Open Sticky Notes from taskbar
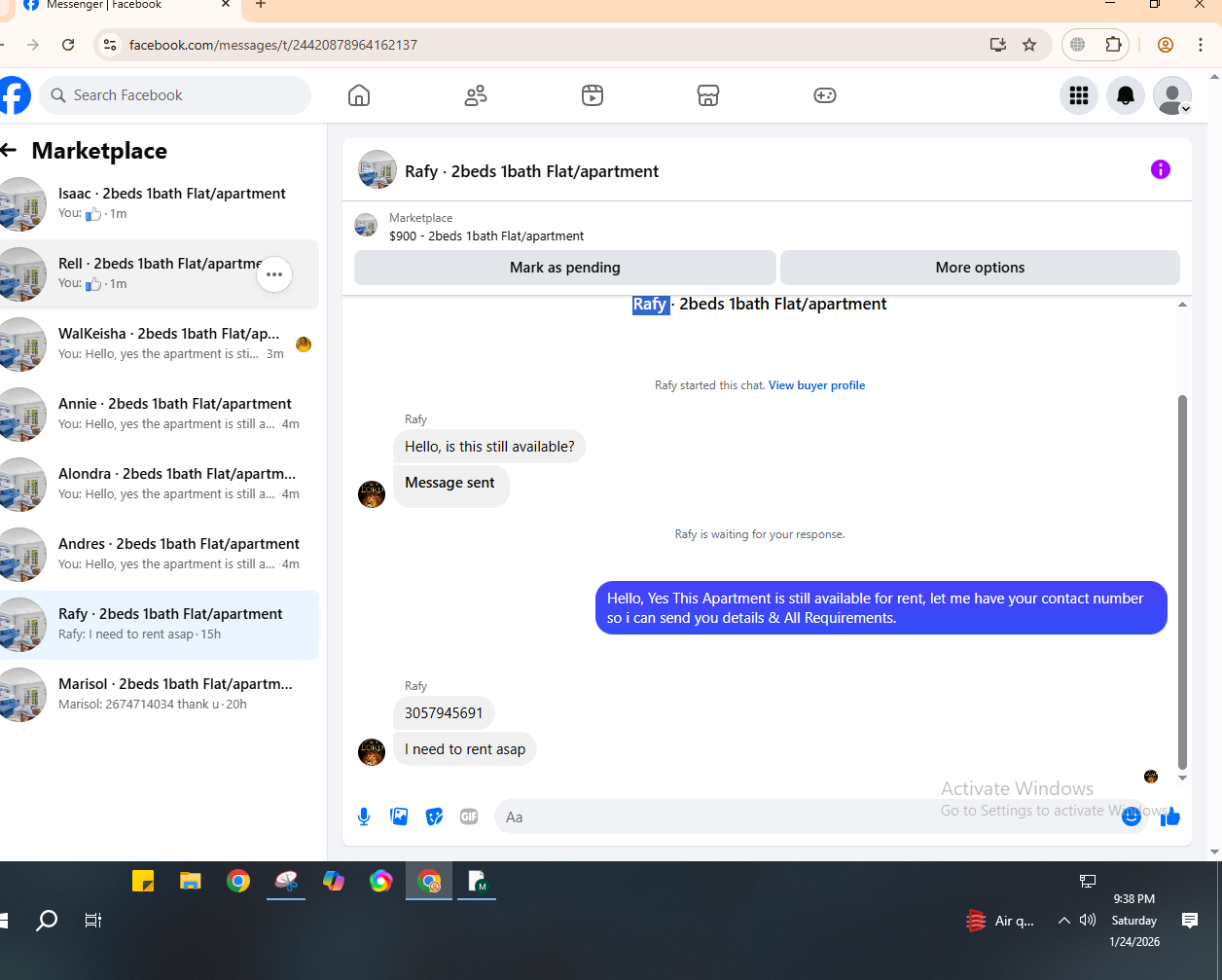 pyautogui.click(x=143, y=882)
